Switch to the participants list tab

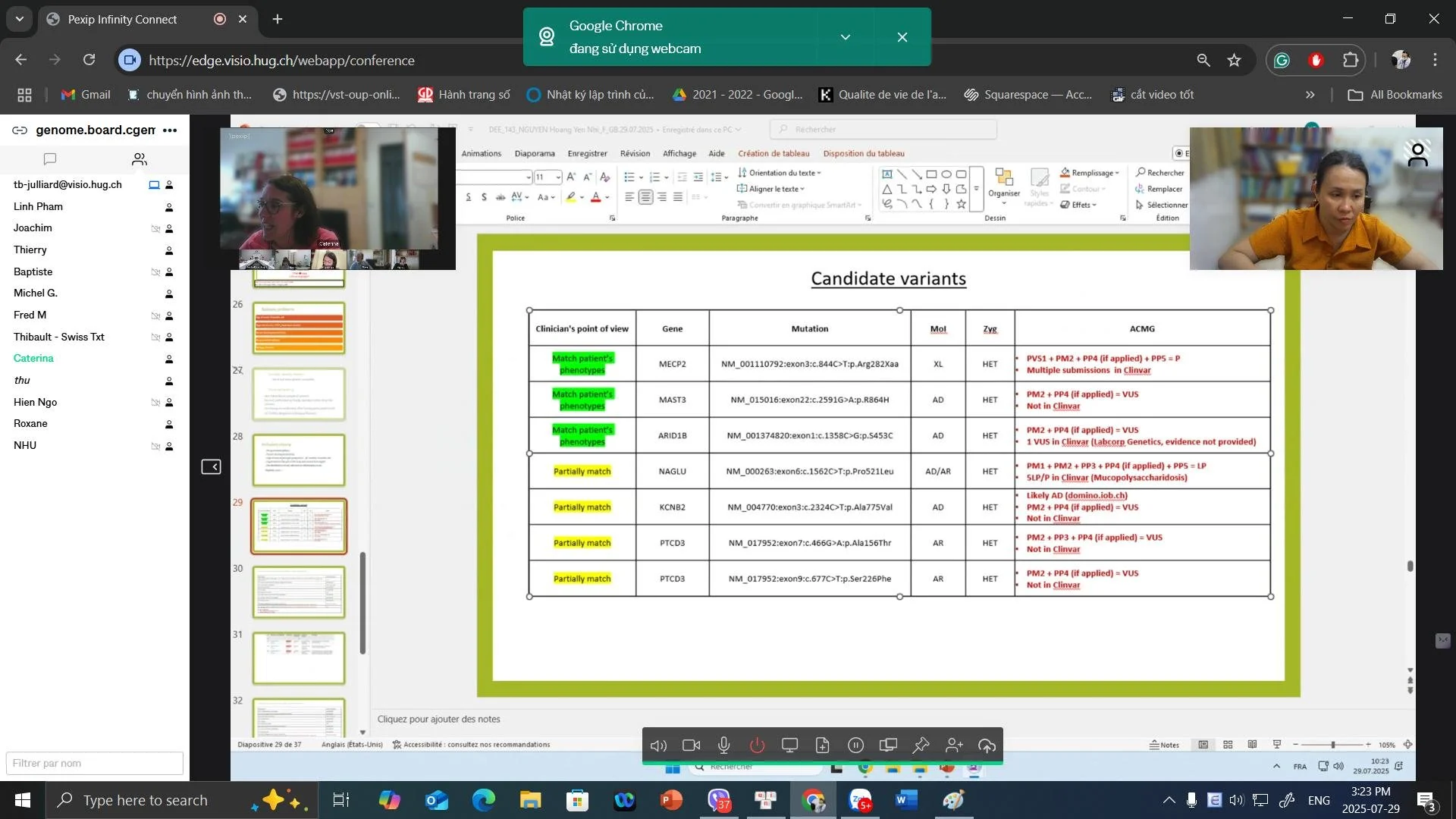tap(140, 158)
